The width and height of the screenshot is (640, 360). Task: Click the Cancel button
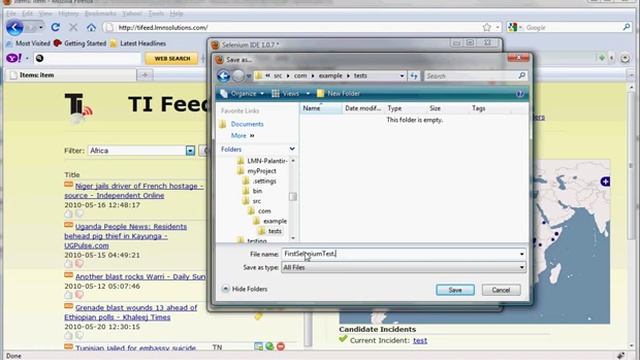point(501,290)
